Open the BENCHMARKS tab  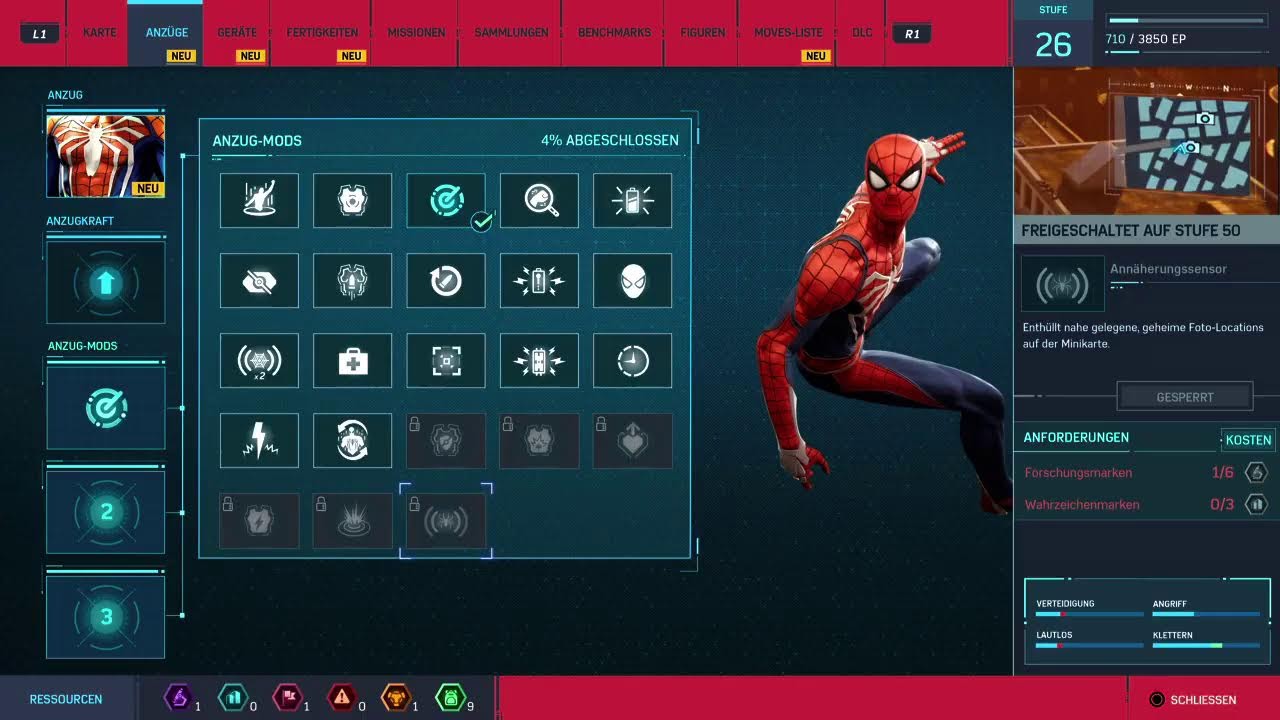point(614,33)
